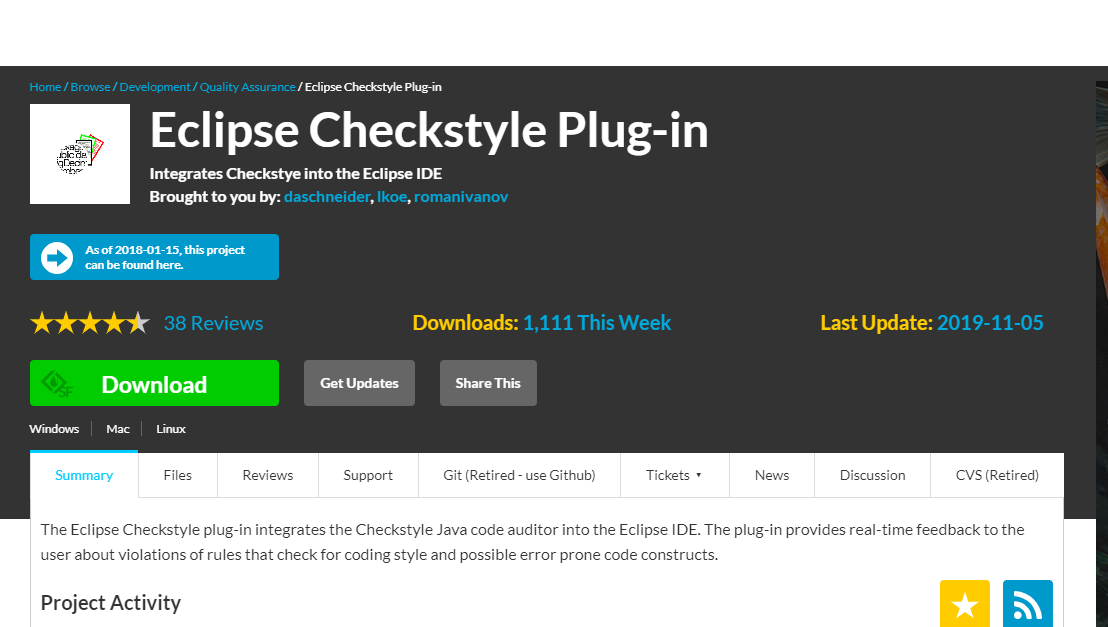Switch to the Summary tab
Viewport: 1108px width, 627px height.
point(84,475)
